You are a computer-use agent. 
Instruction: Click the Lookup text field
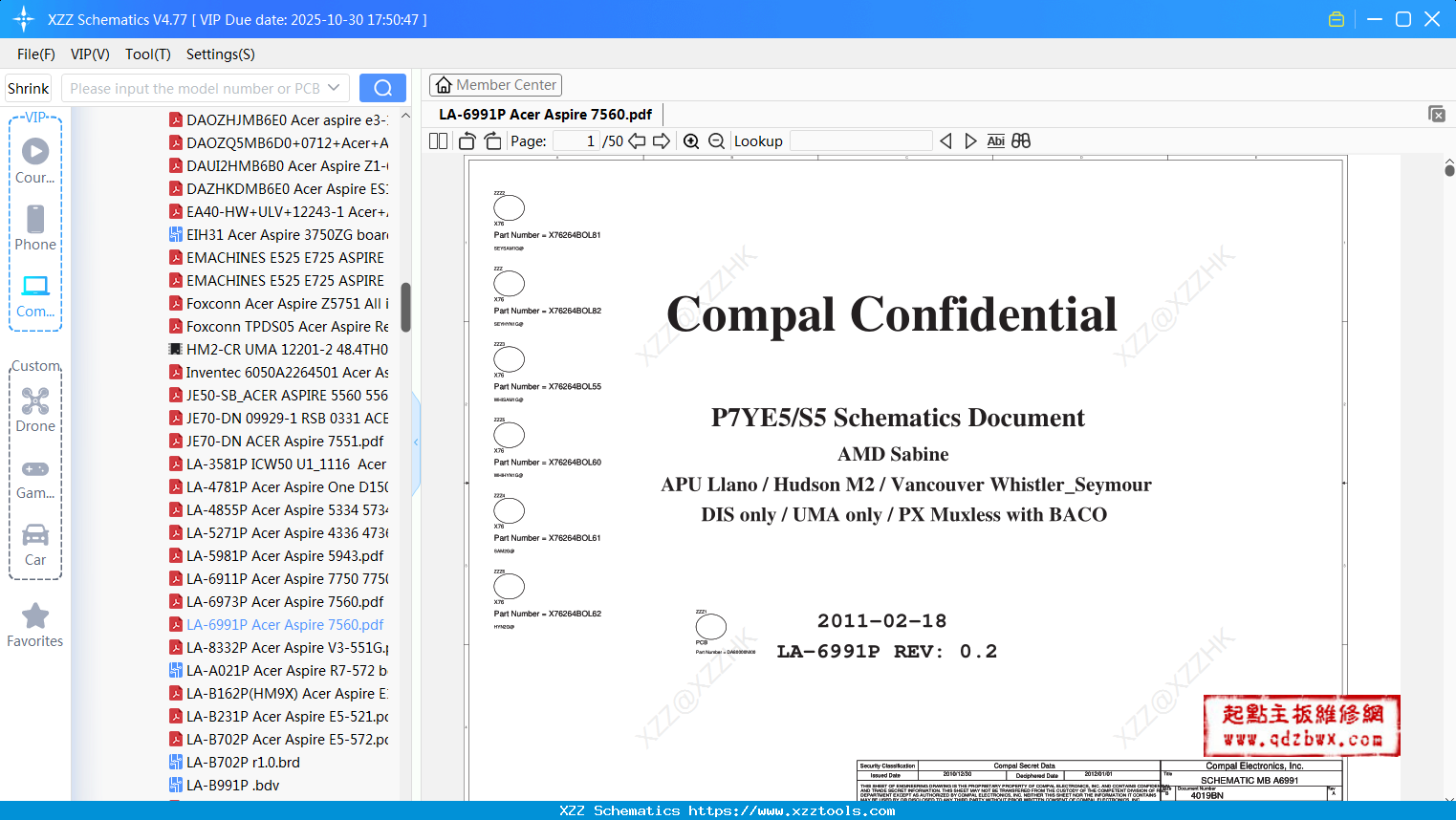(x=860, y=141)
